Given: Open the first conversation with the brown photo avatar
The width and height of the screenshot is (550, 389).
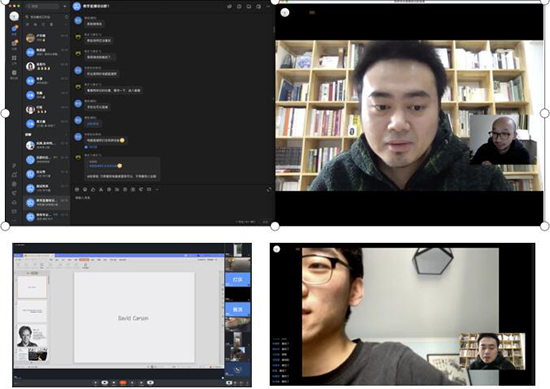Looking at the screenshot, I should pos(46,38).
